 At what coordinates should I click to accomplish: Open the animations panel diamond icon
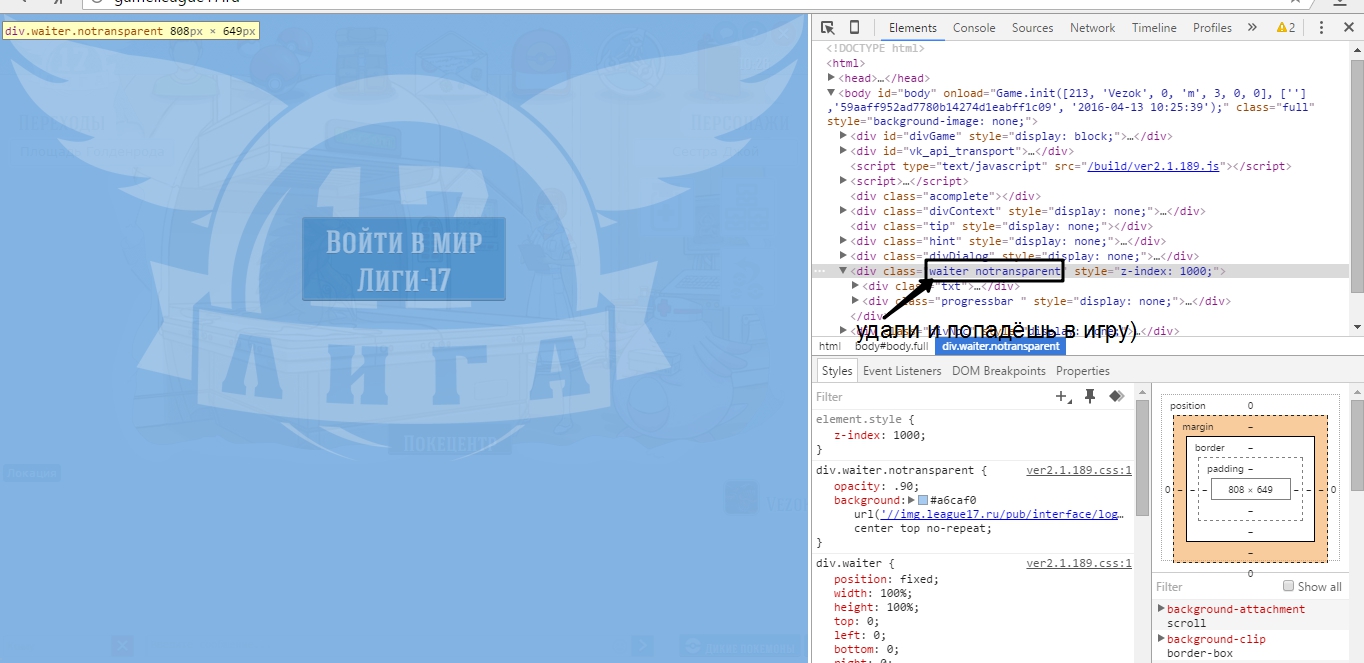(x=1117, y=396)
